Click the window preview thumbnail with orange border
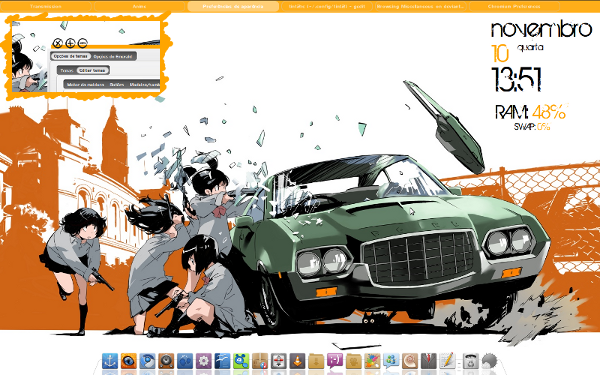Viewport: 600px width, 375px height. [x=86, y=56]
